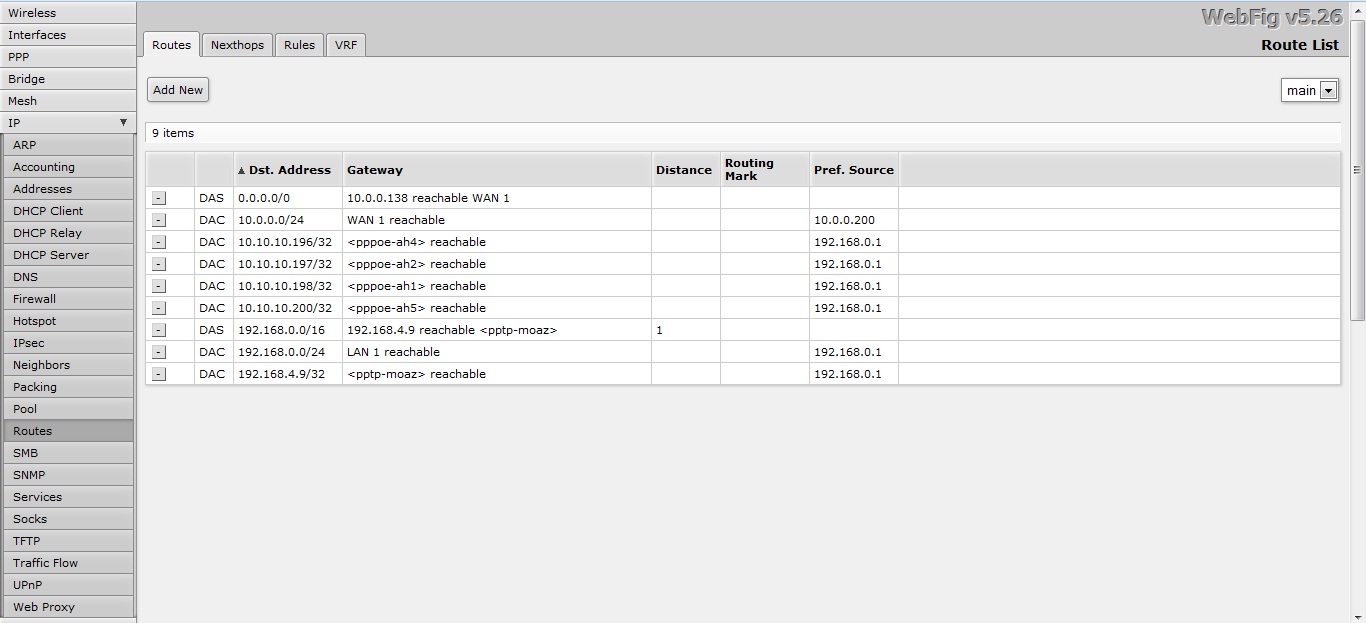
Task: Open Pool submenu item
Action: pyautogui.click(x=68, y=409)
